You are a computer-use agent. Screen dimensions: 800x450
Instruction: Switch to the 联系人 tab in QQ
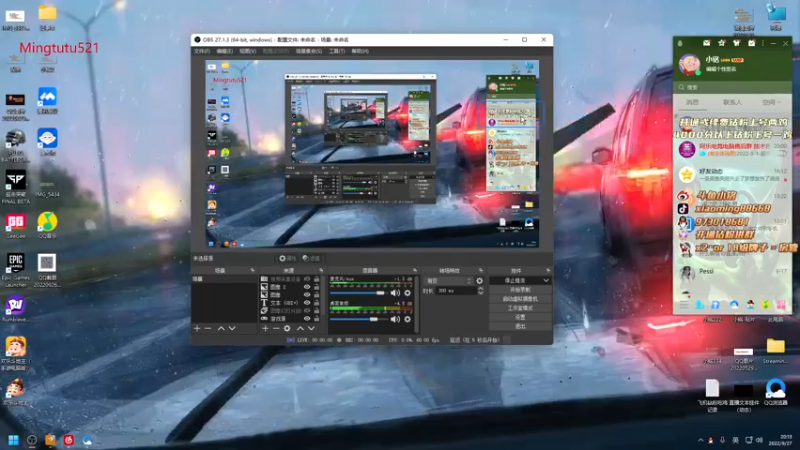pyautogui.click(x=732, y=103)
